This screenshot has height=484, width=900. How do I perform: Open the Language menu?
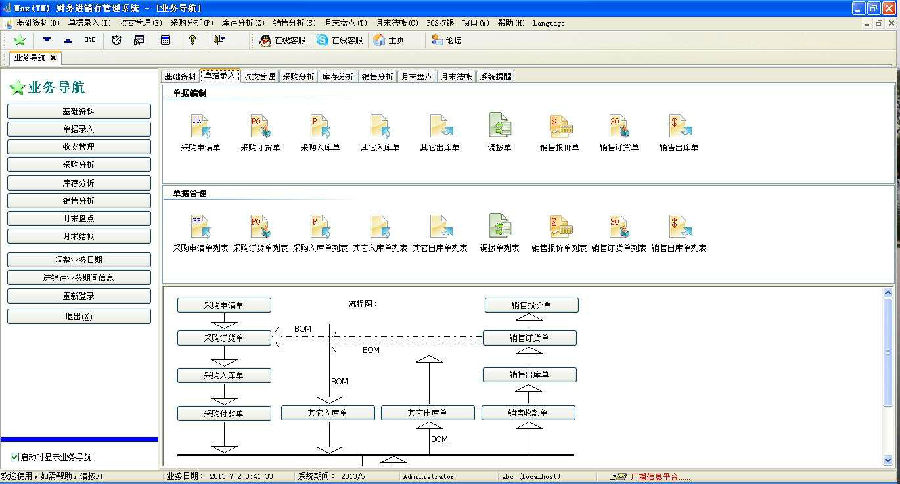coord(548,23)
